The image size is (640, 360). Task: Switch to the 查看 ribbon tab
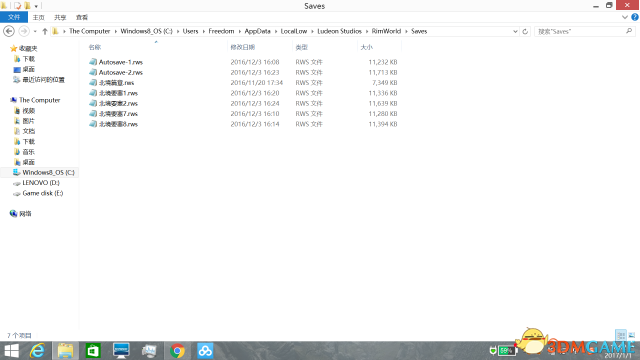coord(82,17)
